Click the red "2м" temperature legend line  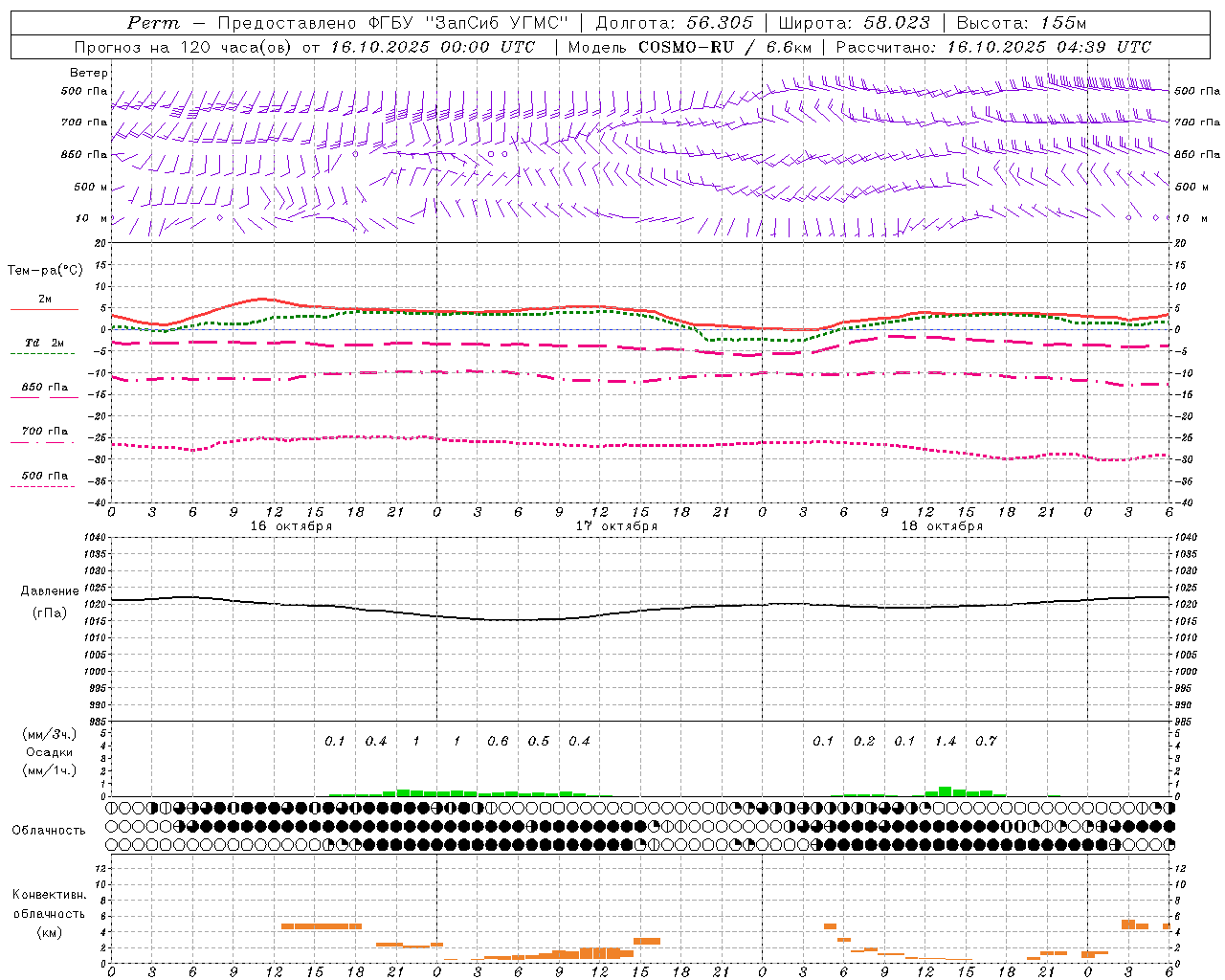[44, 309]
